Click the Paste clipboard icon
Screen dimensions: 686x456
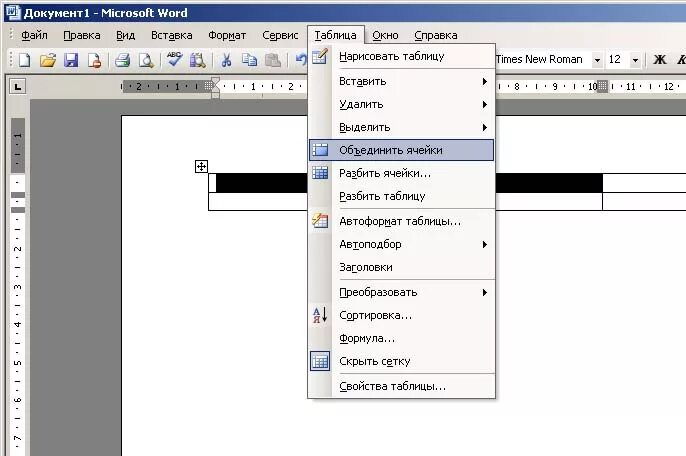[273, 60]
